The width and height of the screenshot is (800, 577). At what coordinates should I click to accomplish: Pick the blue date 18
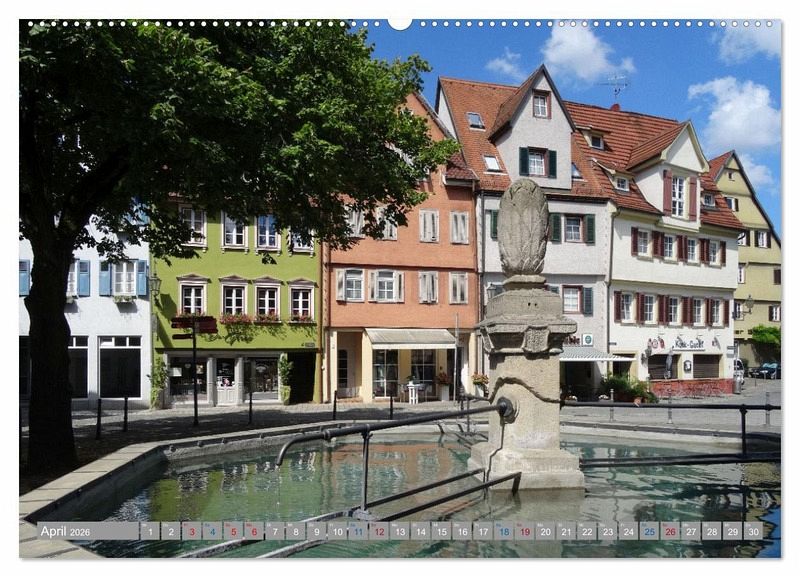click(x=504, y=531)
